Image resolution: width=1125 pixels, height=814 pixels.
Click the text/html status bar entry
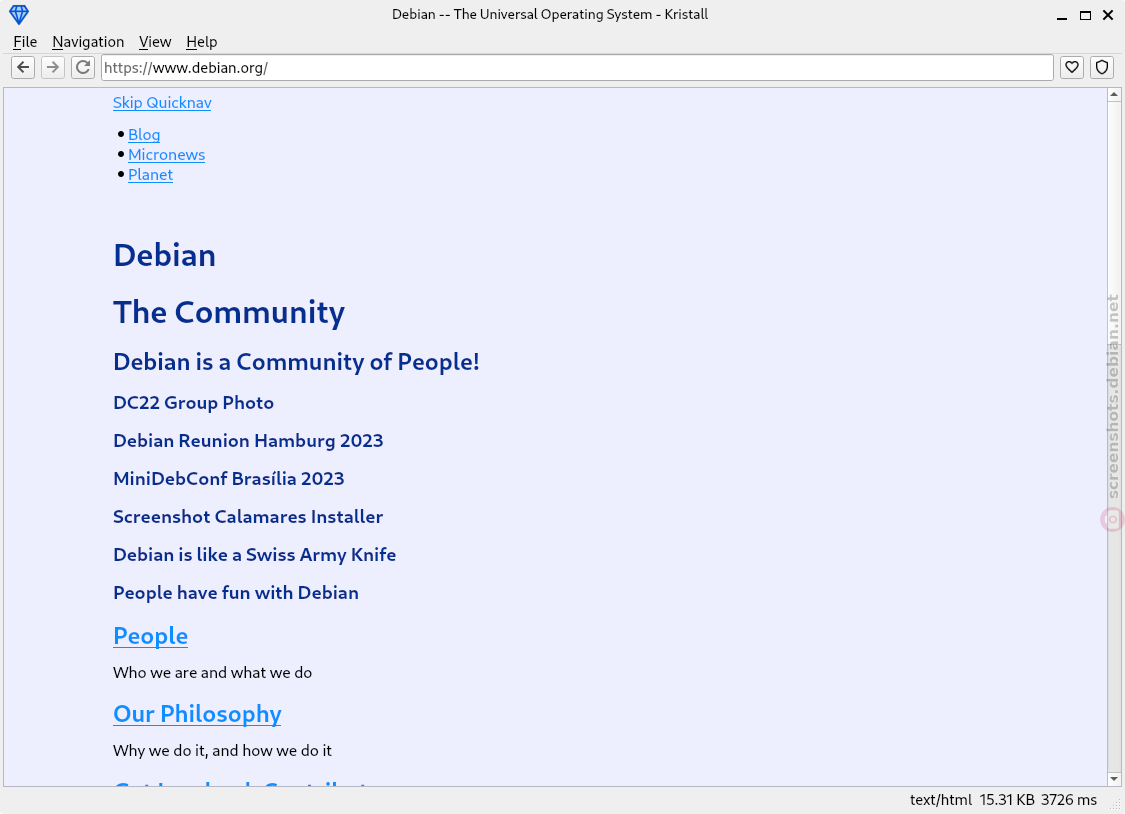pyautogui.click(x=941, y=800)
